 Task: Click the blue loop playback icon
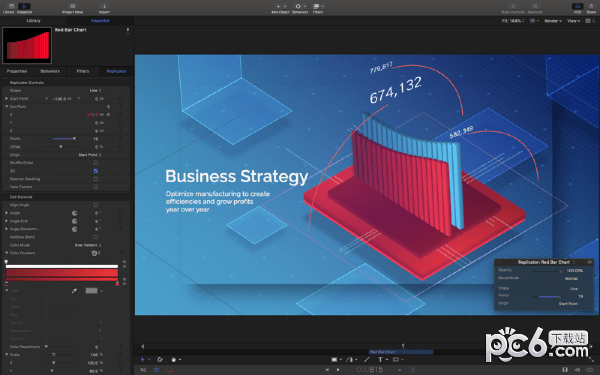(157, 370)
